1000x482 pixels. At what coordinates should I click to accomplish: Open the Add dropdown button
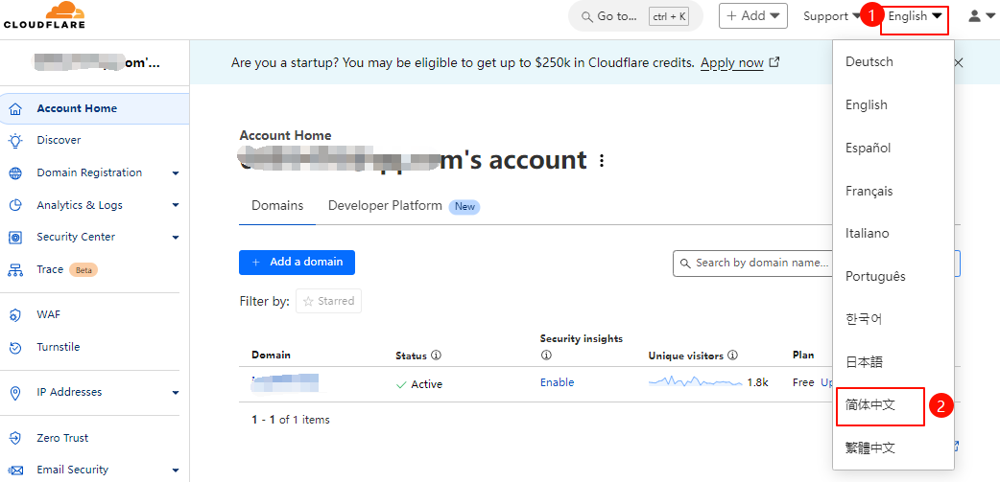[753, 16]
